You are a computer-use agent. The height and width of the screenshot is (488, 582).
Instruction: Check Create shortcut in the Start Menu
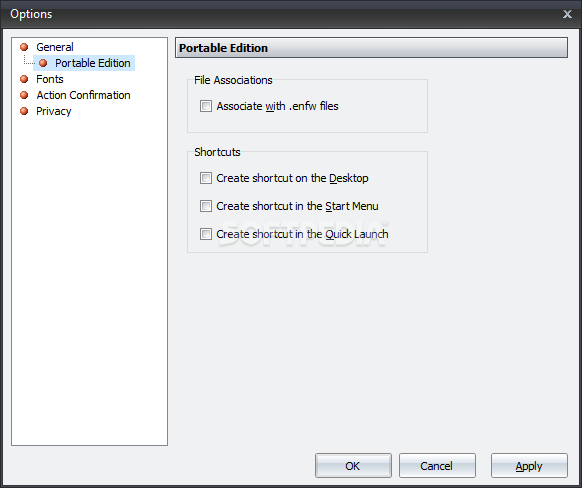[x=206, y=206]
